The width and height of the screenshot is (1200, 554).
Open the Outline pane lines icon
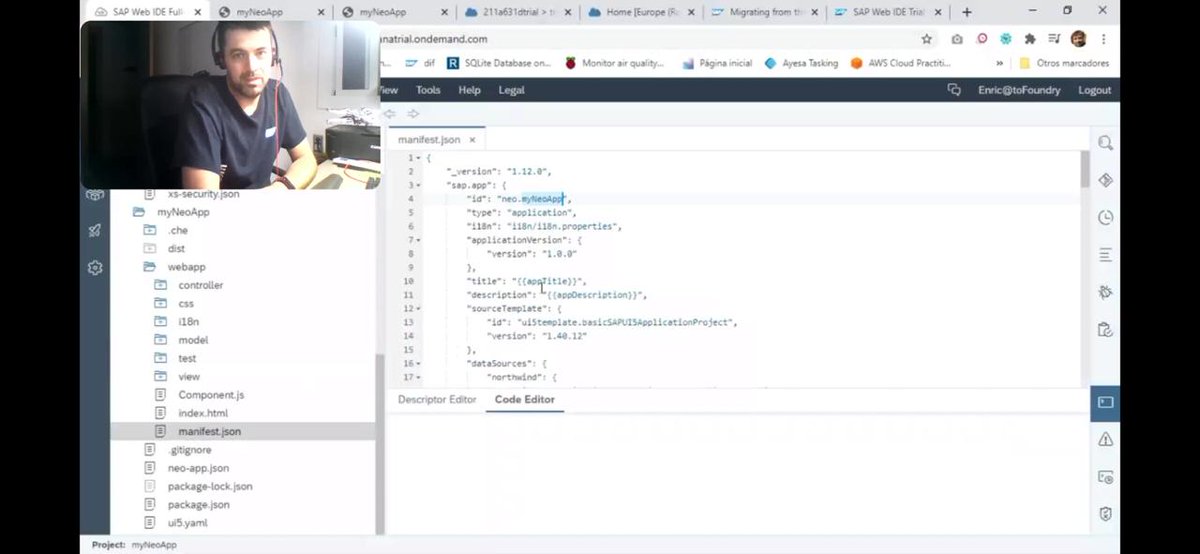pos(1105,255)
